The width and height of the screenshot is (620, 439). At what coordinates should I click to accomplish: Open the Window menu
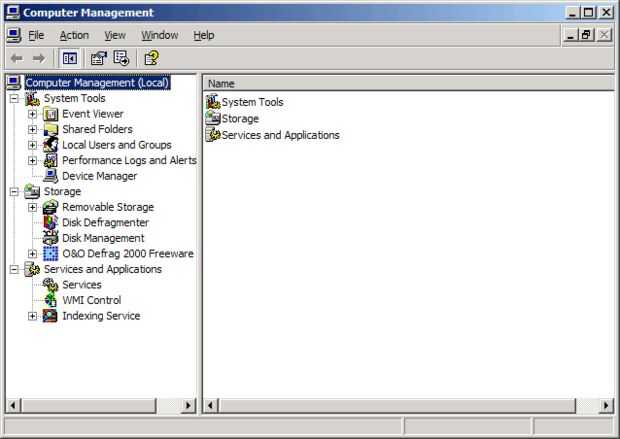160,36
